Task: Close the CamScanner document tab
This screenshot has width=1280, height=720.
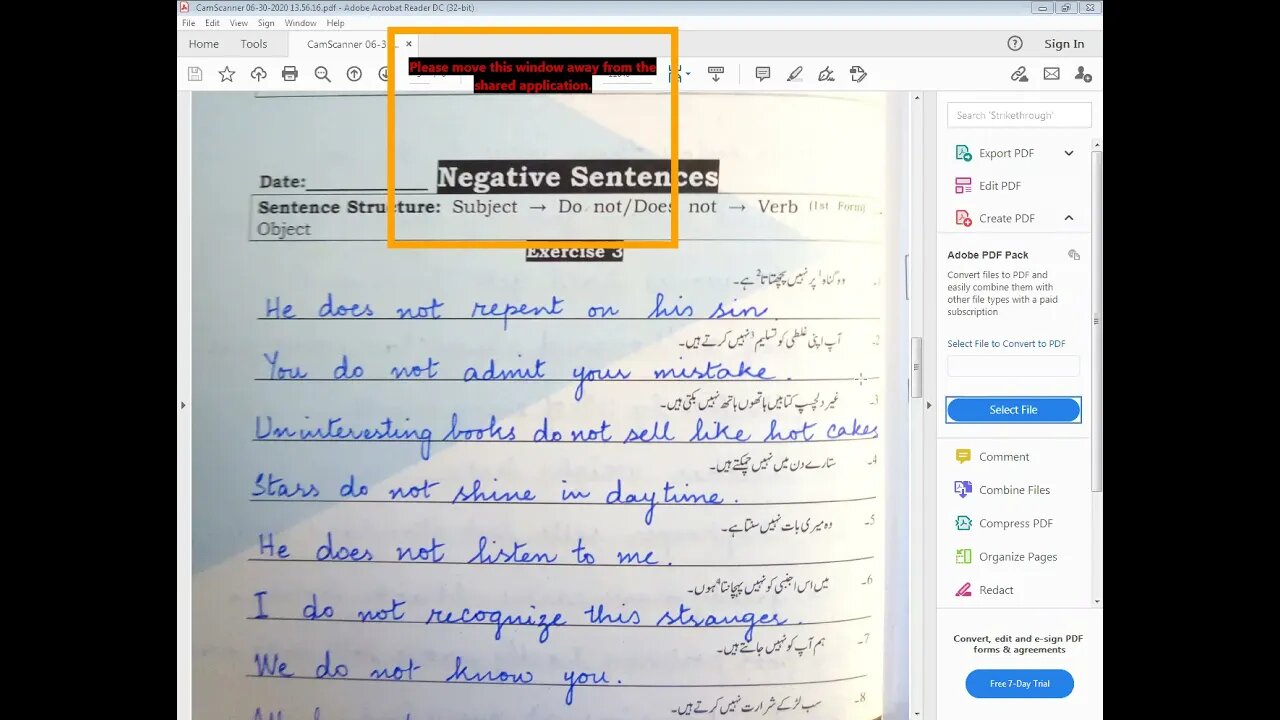Action: pyautogui.click(x=408, y=44)
